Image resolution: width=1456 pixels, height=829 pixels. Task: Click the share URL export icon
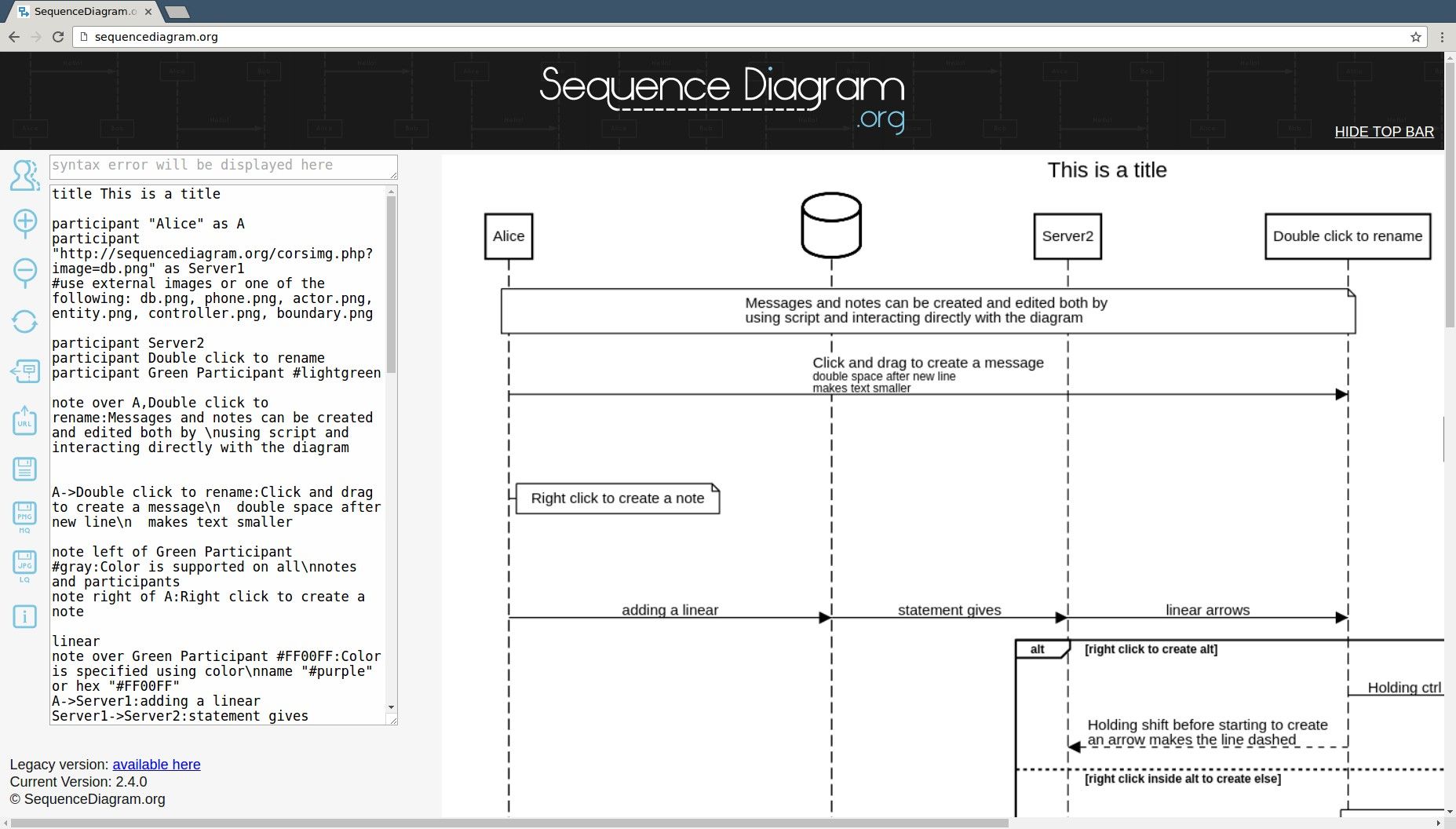25,420
